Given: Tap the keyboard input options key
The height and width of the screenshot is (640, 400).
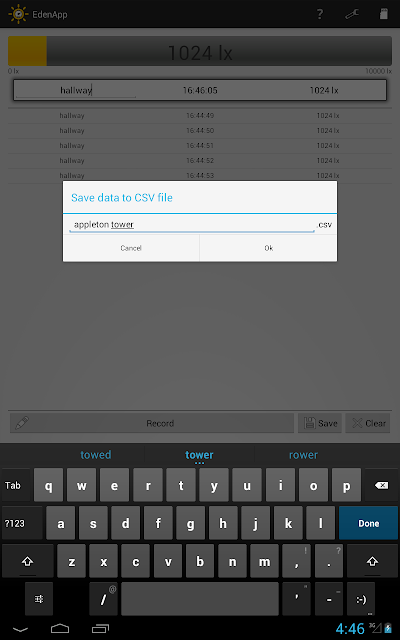Looking at the screenshot, I should point(39,599).
